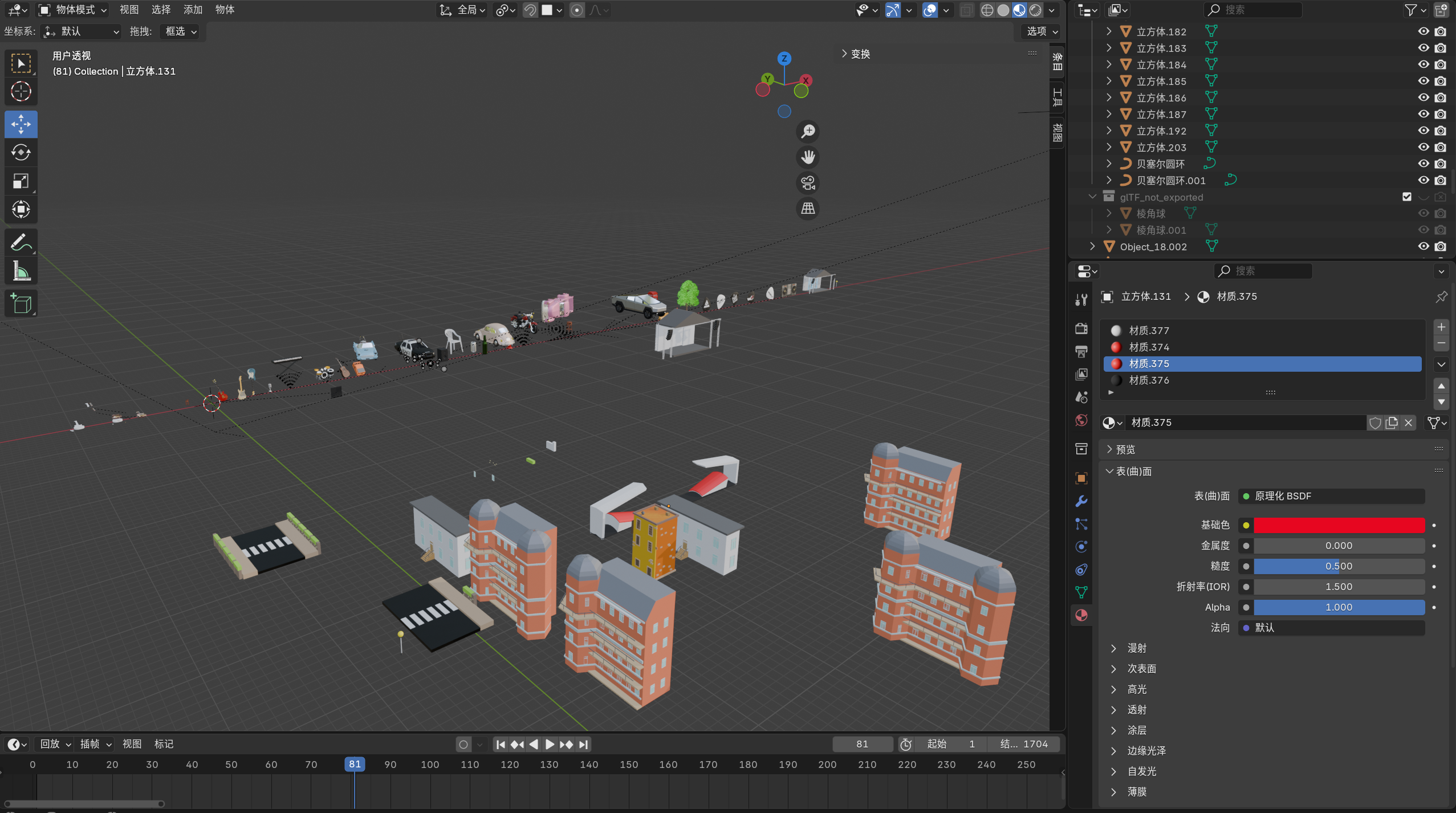Click the 选项 options button
Viewport: 1456px width, 813px height.
(x=1042, y=31)
